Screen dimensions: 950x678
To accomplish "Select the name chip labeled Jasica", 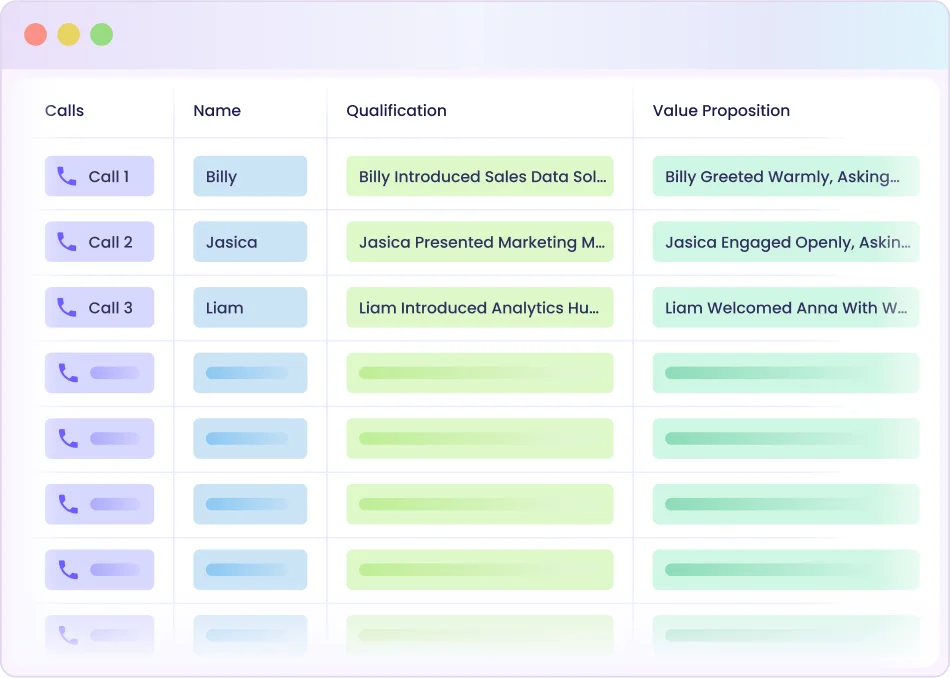I will point(250,241).
